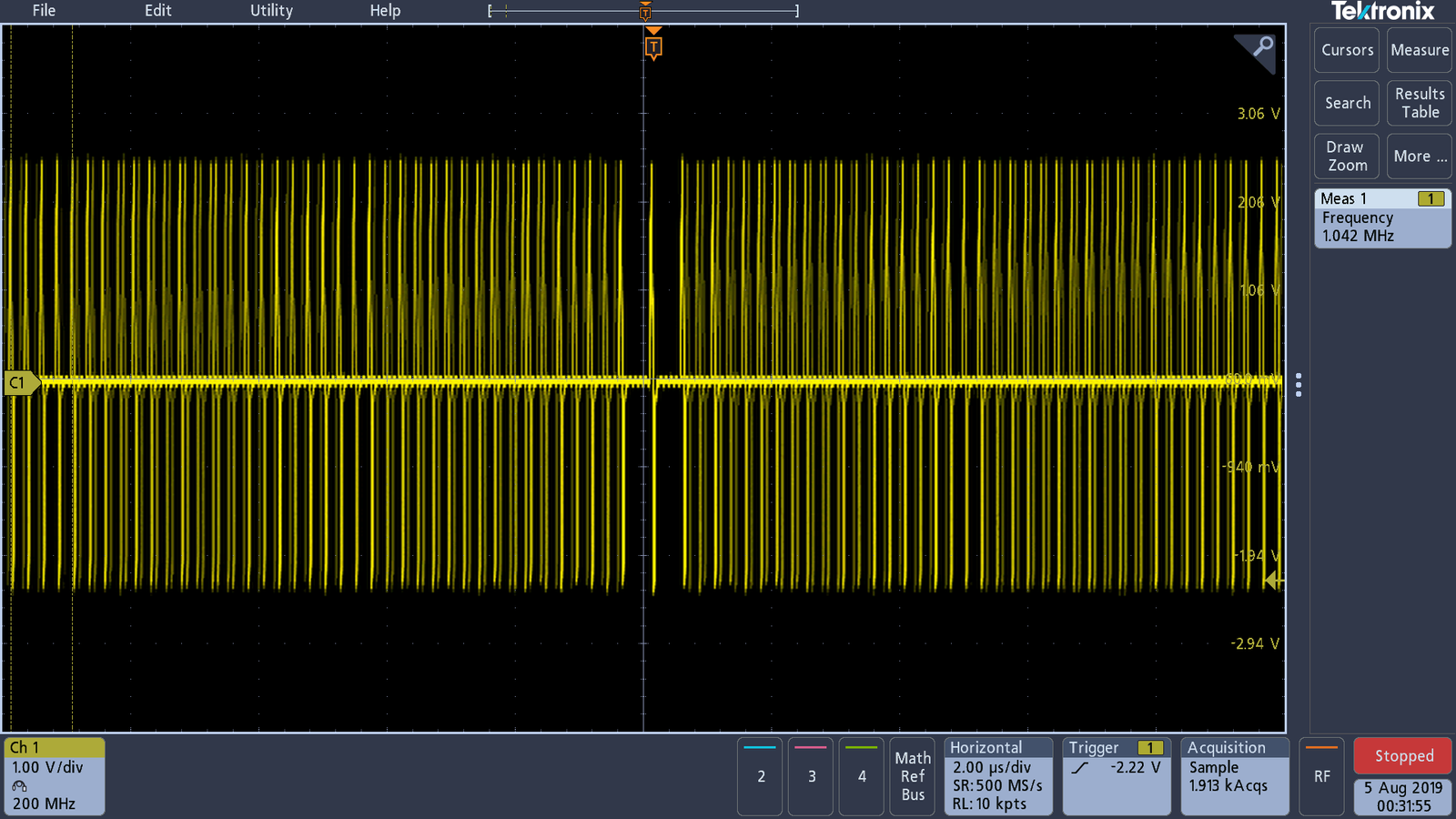1456x819 pixels.
Task: Open the Utility menu
Action: 271,11
